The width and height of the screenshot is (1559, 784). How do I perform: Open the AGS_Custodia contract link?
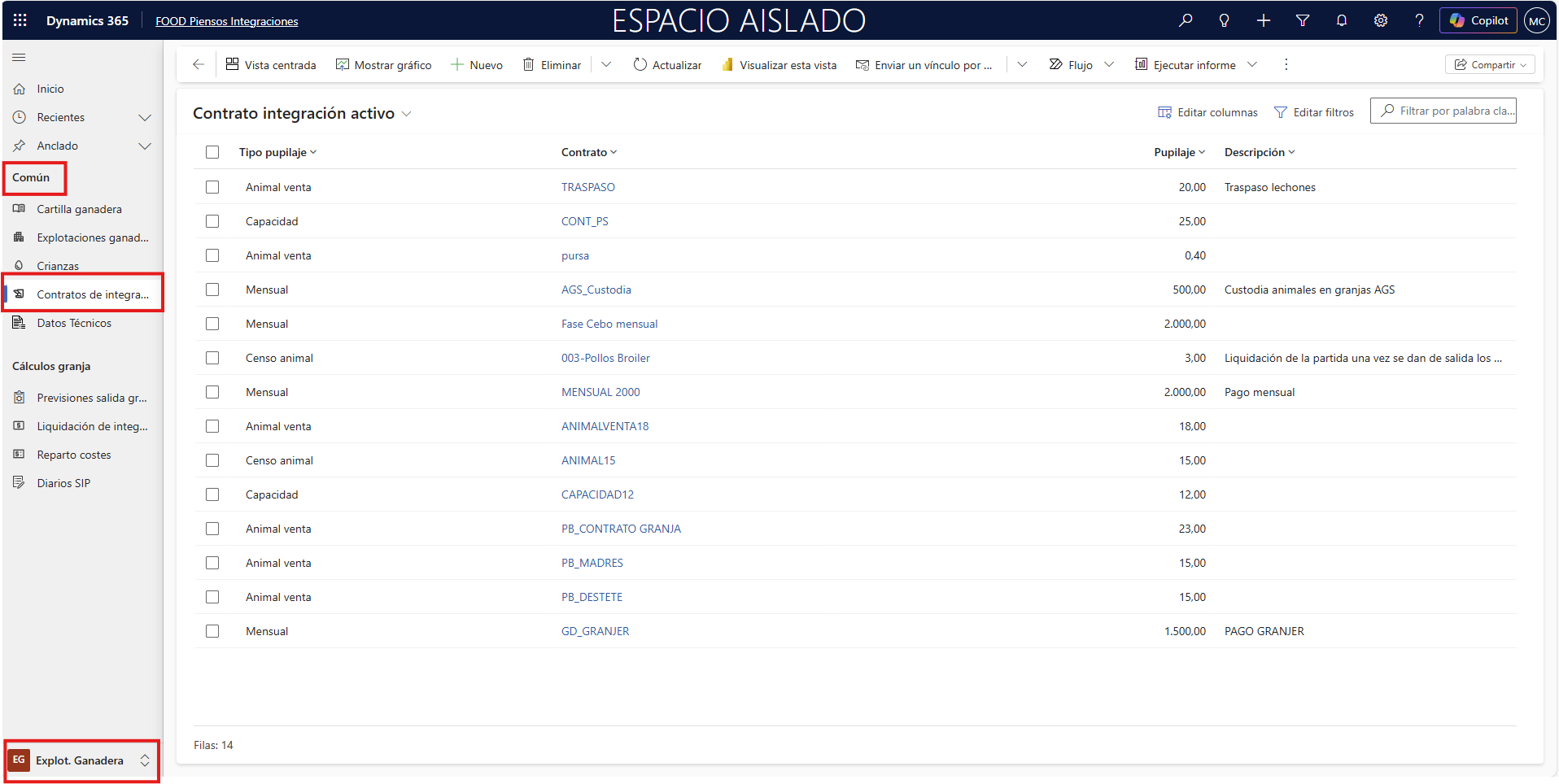coord(596,290)
